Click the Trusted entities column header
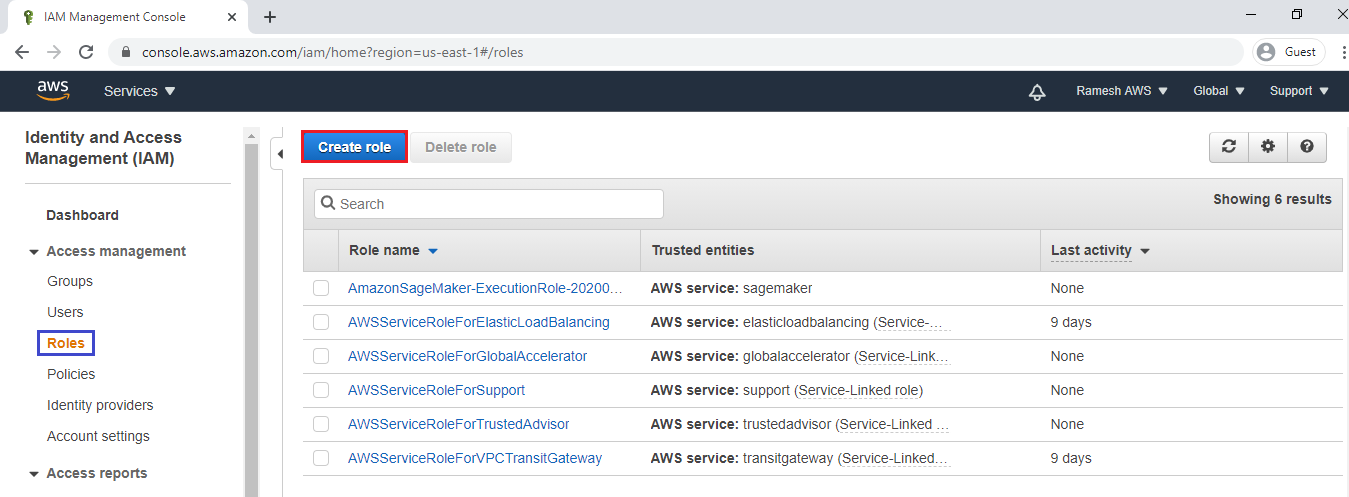 [x=703, y=250]
